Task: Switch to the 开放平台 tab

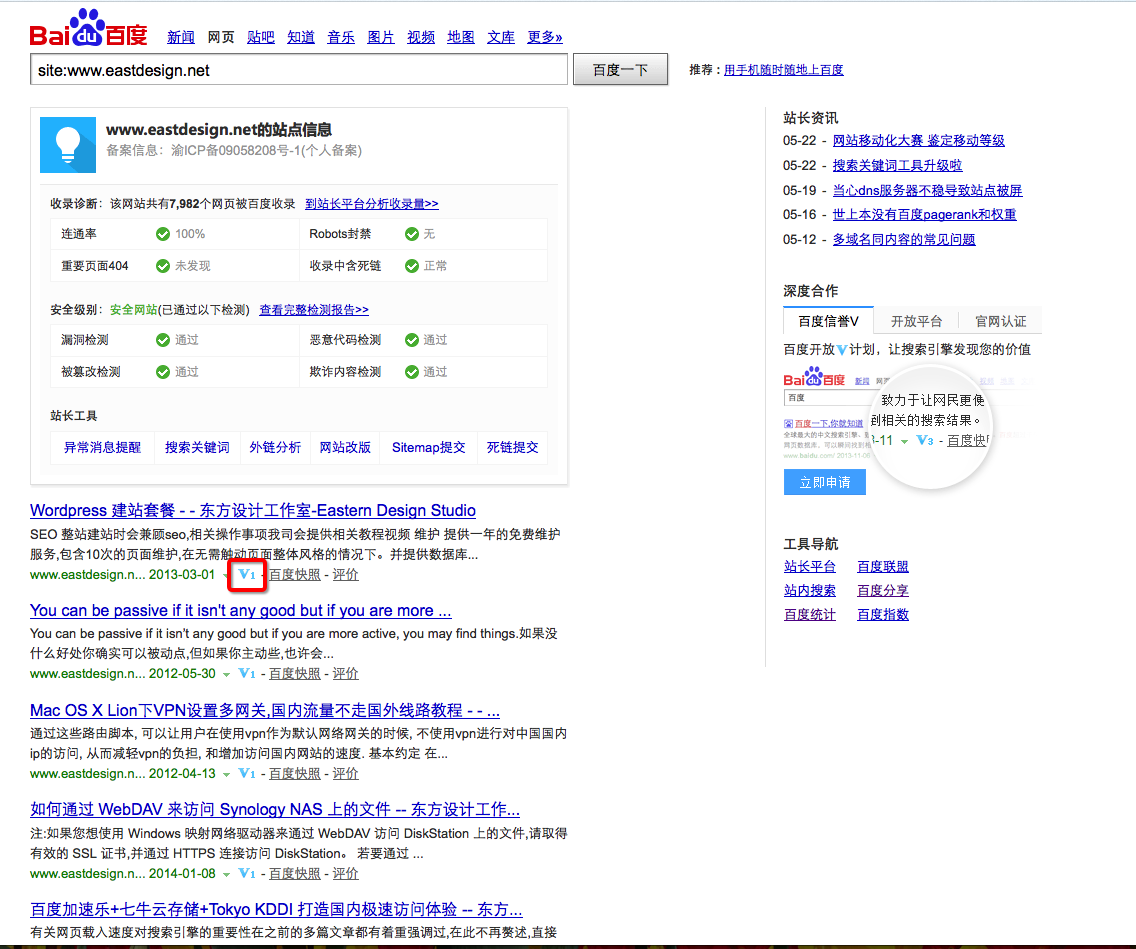Action: pyautogui.click(x=916, y=321)
